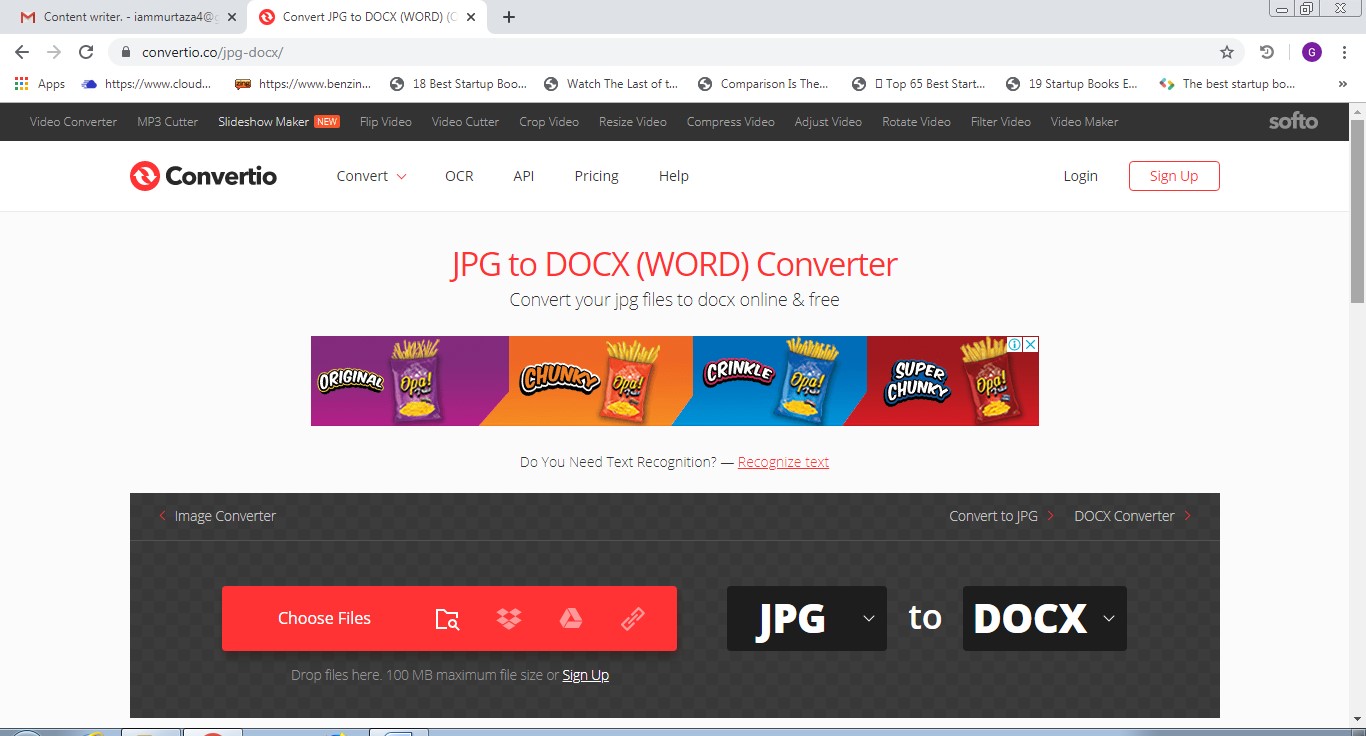
Task: Click the red Sign Up button
Action: click(1174, 176)
